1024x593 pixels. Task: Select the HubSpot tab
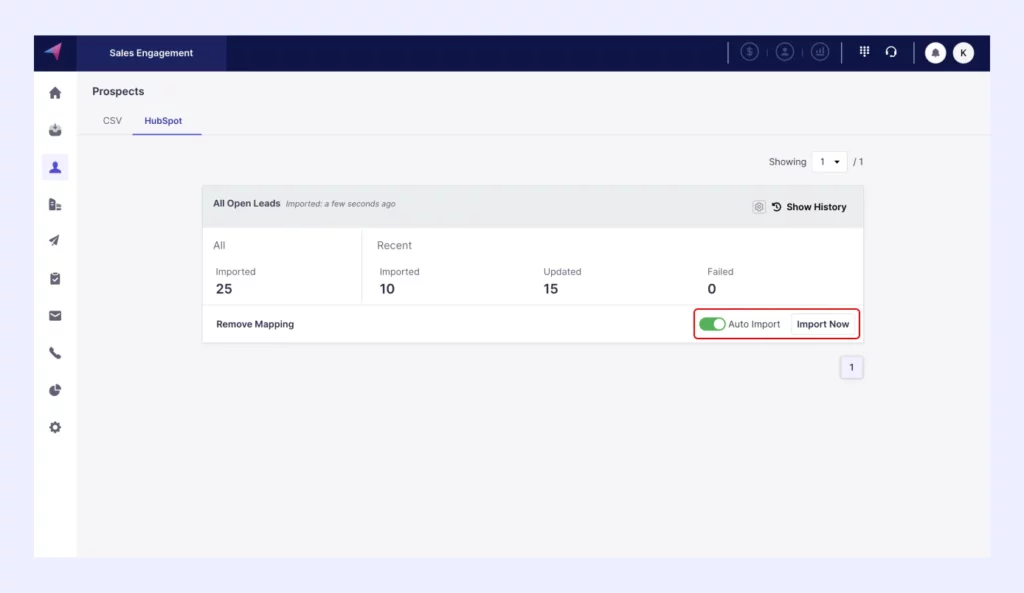(x=166, y=120)
